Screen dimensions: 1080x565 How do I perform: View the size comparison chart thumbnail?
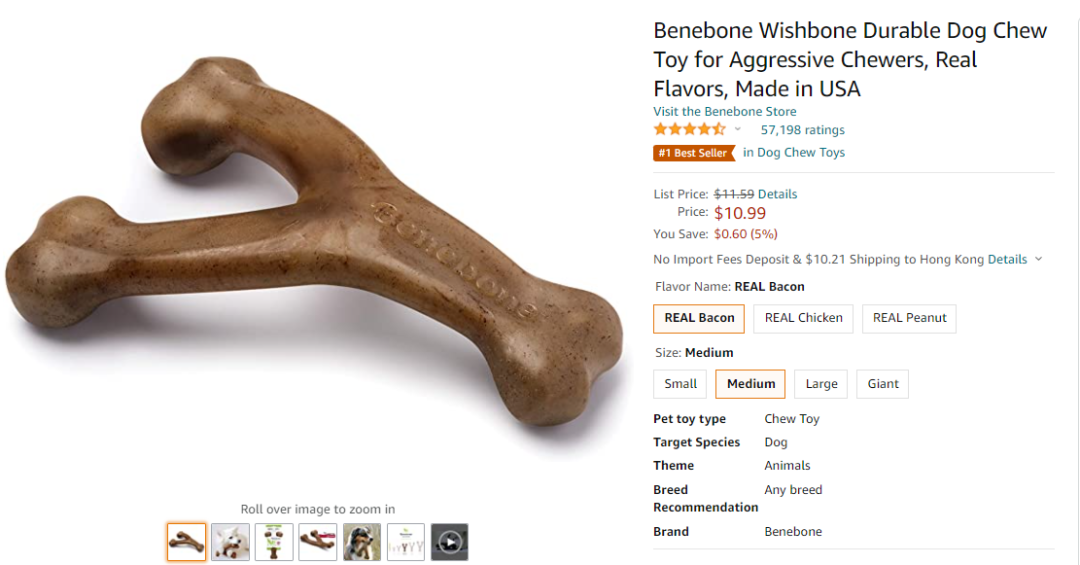(406, 542)
